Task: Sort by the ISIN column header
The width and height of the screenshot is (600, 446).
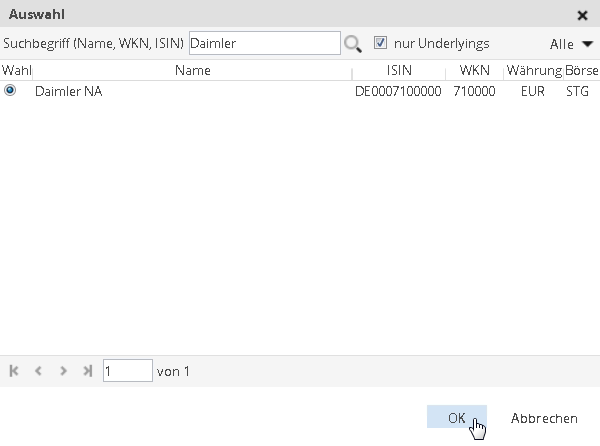Action: [398, 71]
